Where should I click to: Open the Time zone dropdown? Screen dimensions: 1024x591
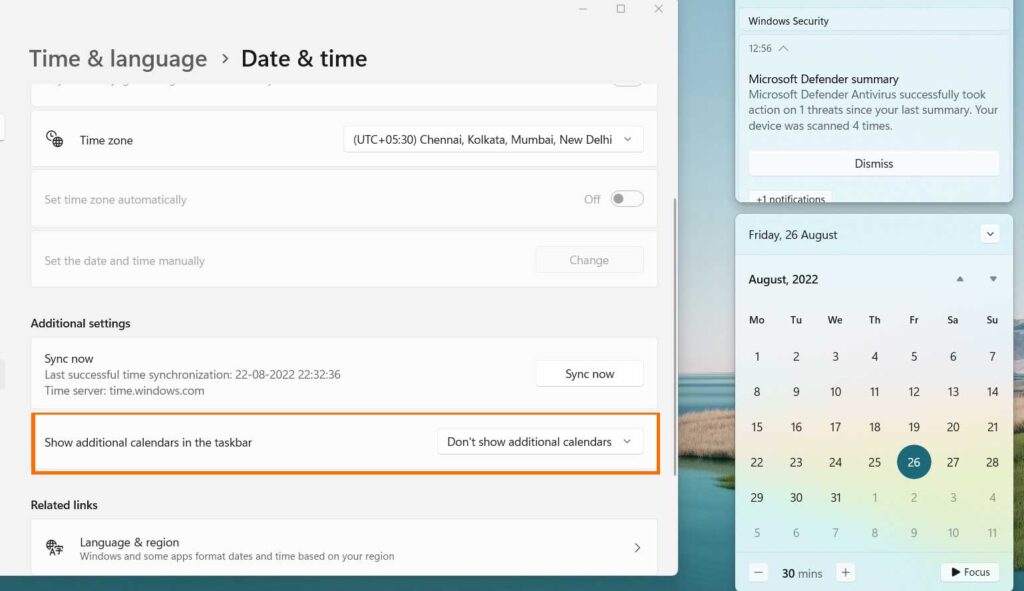[x=493, y=140]
